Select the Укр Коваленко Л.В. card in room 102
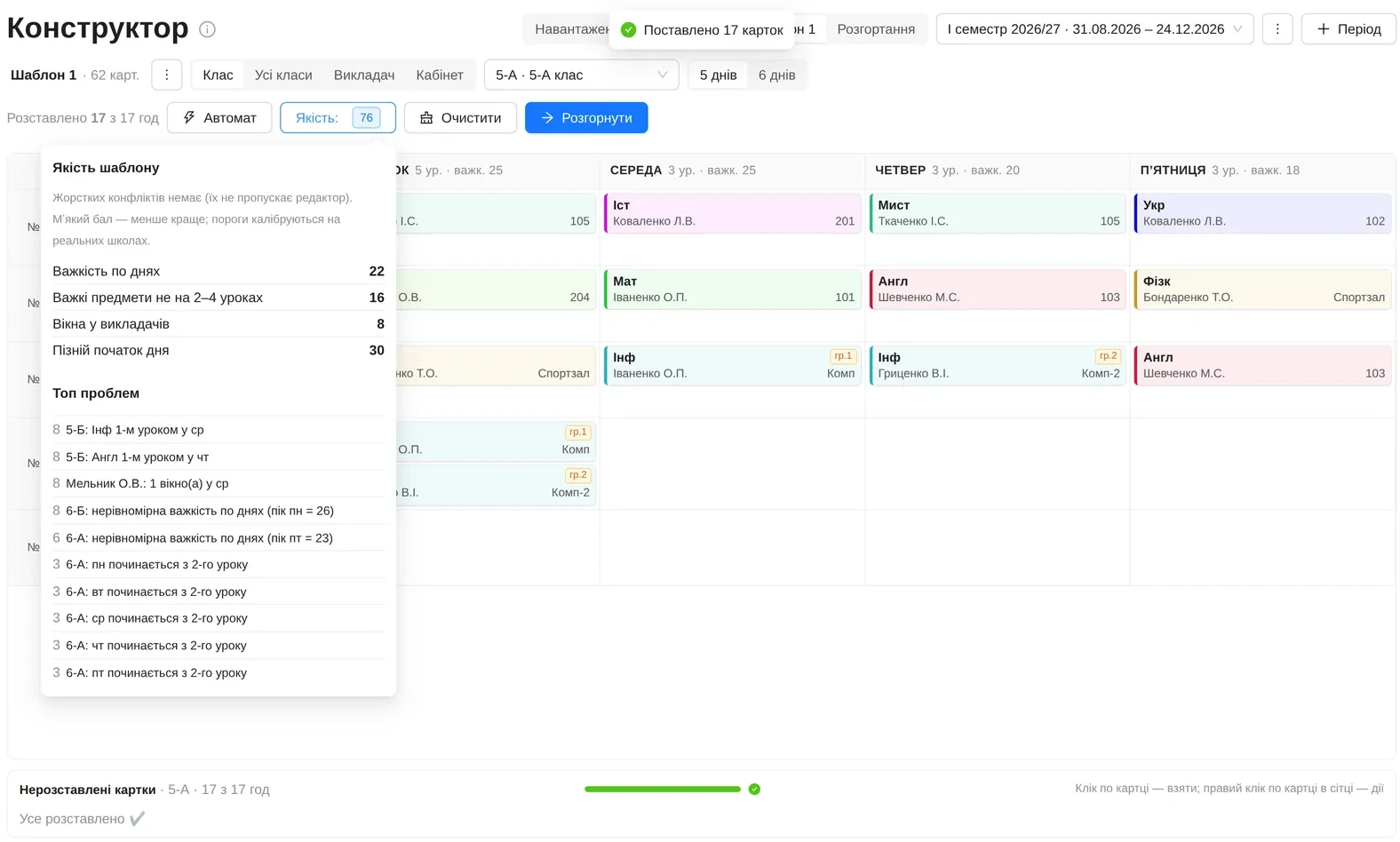This screenshot has width=1400, height=842. pyautogui.click(x=1262, y=213)
